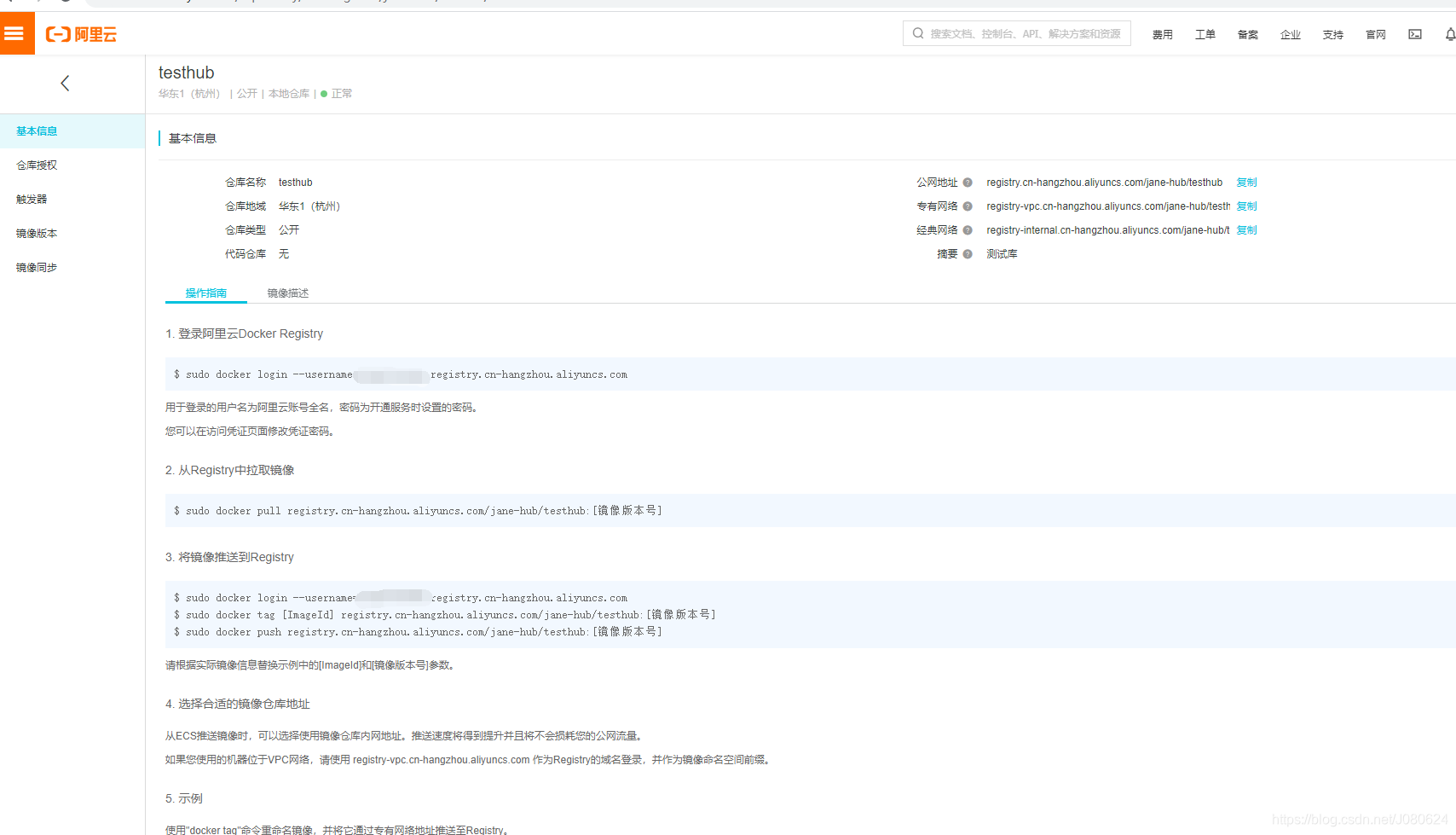1456x835 pixels.
Task: Open 仓库授权 in the sidebar
Action: 72,165
